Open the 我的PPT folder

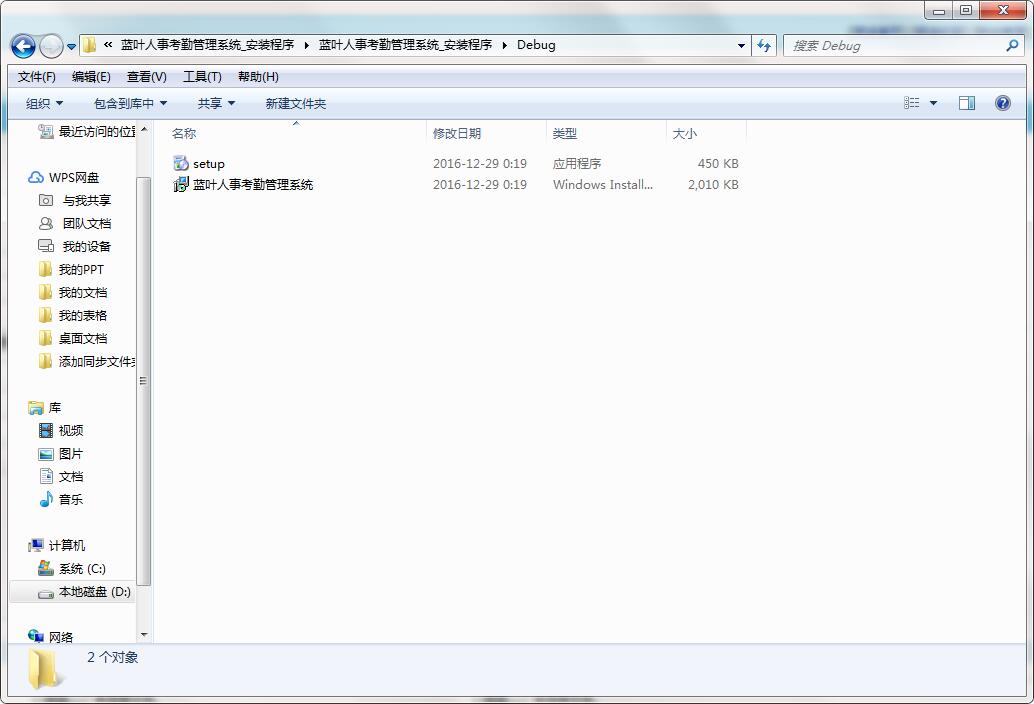[x=71, y=270]
